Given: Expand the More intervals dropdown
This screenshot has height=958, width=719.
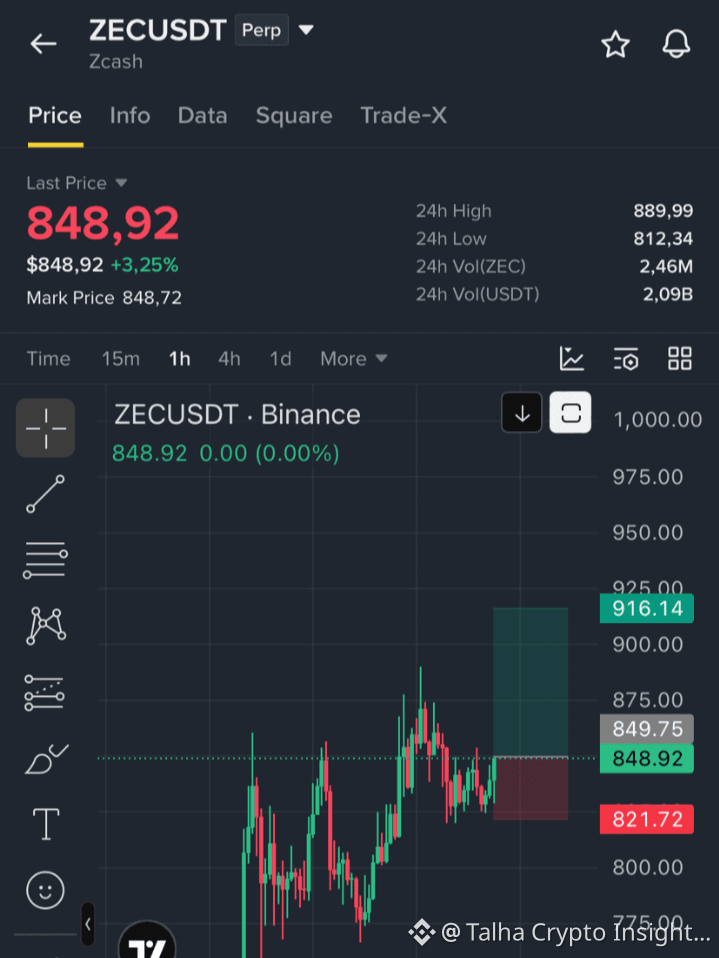Looking at the screenshot, I should point(353,359).
